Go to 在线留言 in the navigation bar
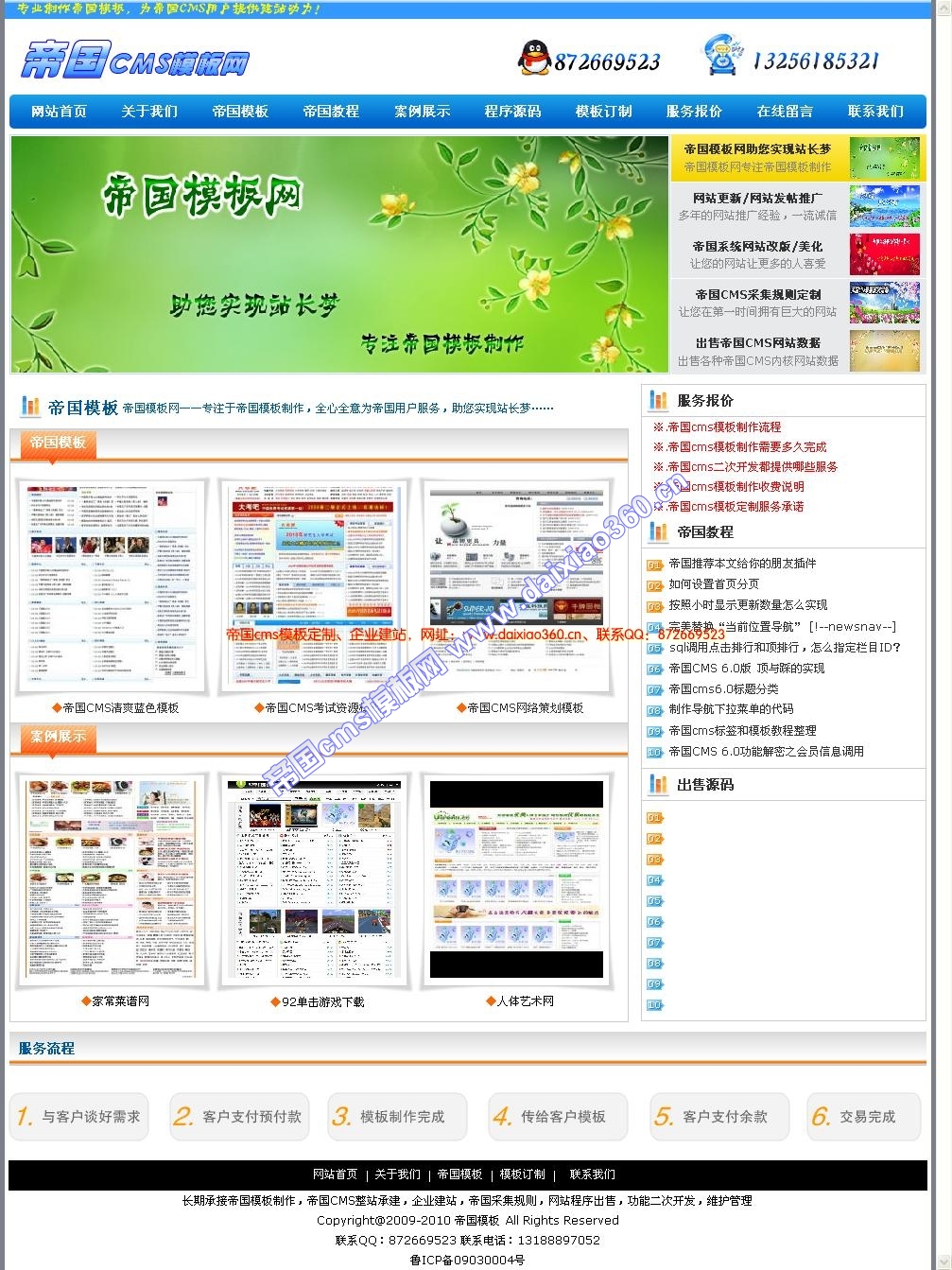This screenshot has width=952, height=1270. (785, 112)
